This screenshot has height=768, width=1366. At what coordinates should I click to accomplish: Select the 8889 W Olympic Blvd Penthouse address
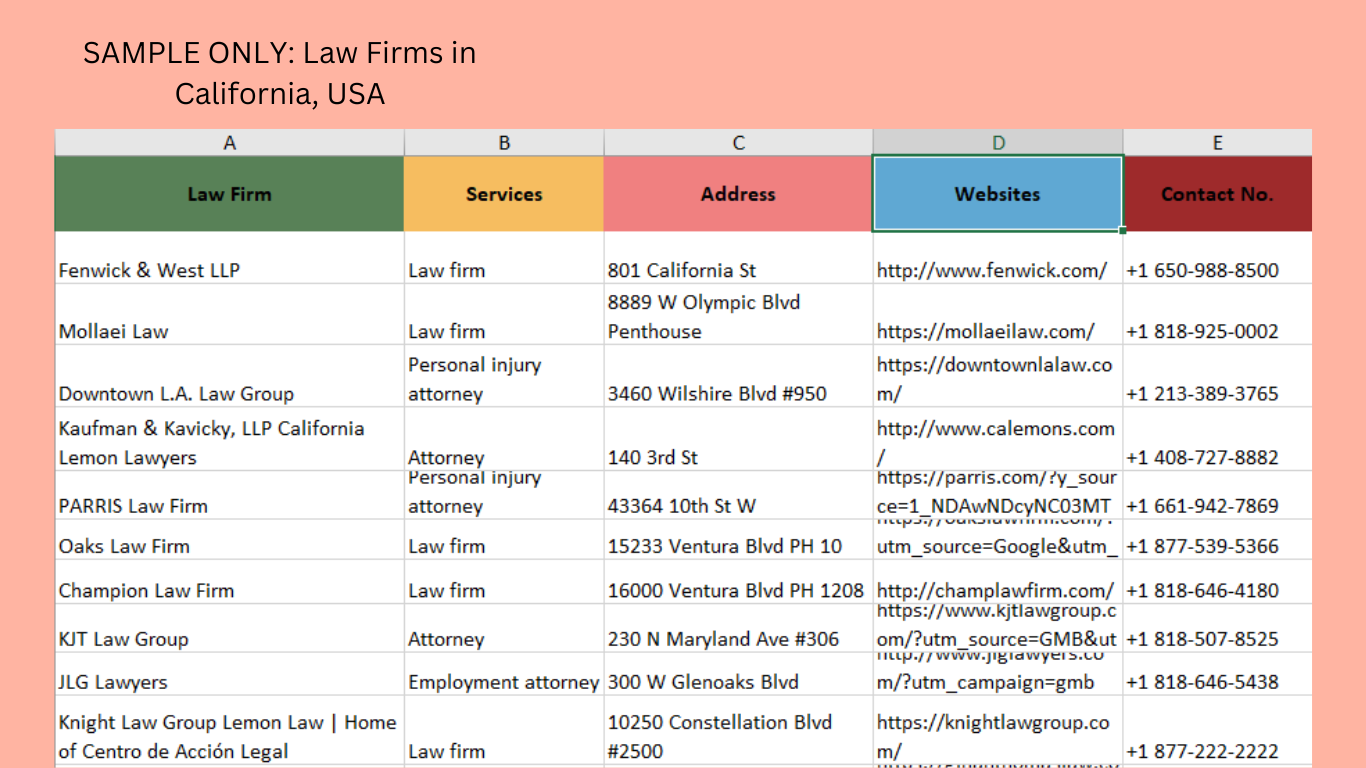click(738, 315)
